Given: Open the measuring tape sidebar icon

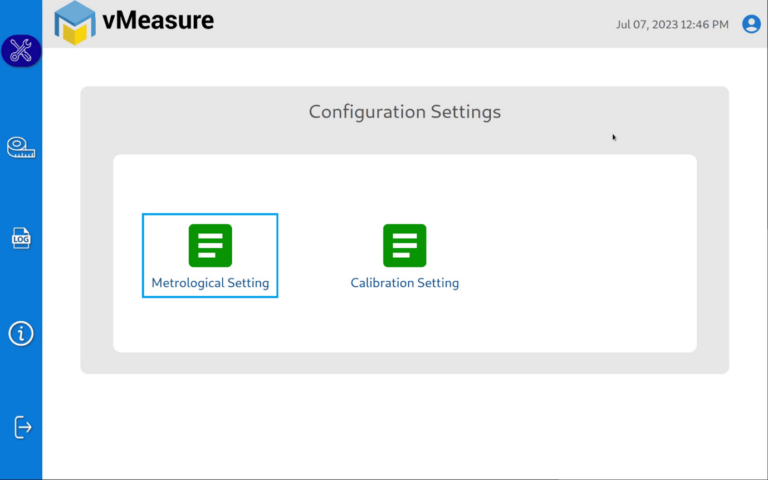Looking at the screenshot, I should click(21, 148).
